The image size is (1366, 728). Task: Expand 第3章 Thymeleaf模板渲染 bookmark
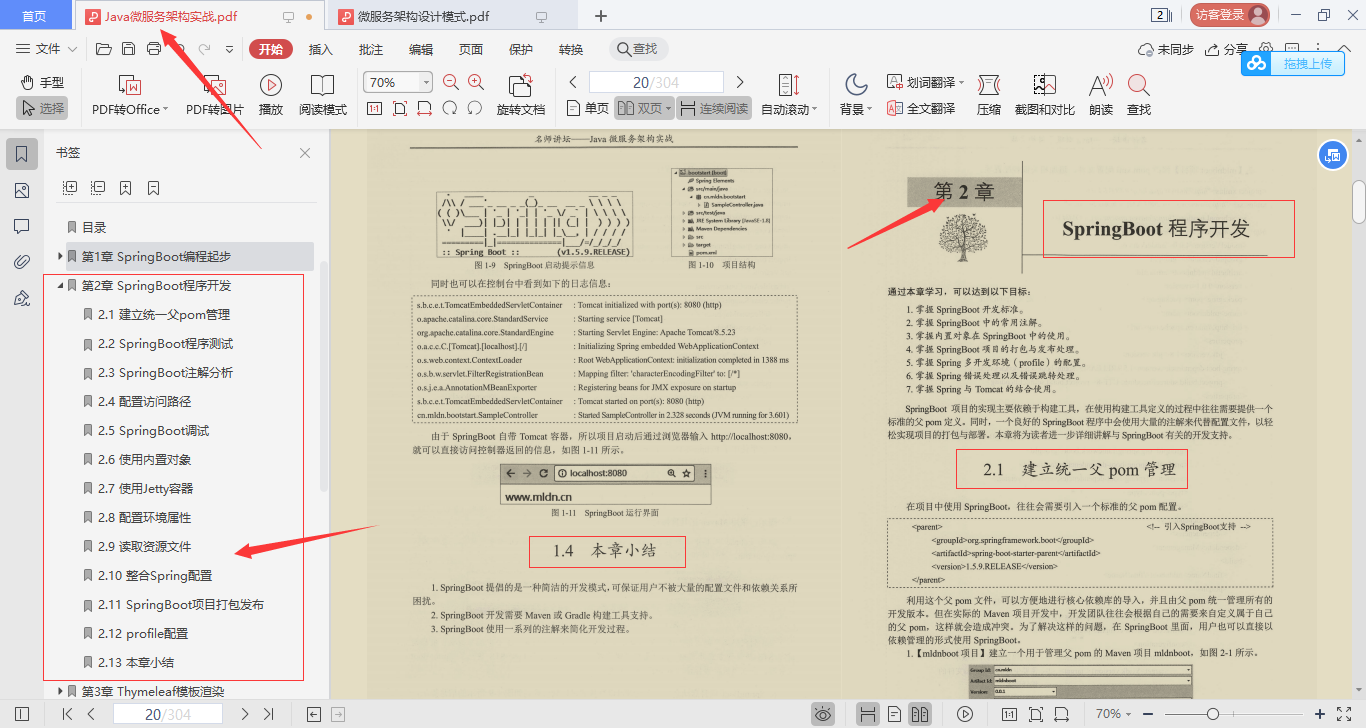[x=60, y=691]
